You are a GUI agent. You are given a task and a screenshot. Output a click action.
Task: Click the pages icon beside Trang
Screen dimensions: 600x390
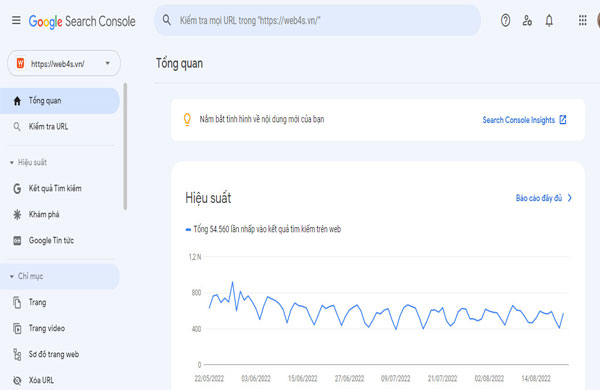point(17,302)
